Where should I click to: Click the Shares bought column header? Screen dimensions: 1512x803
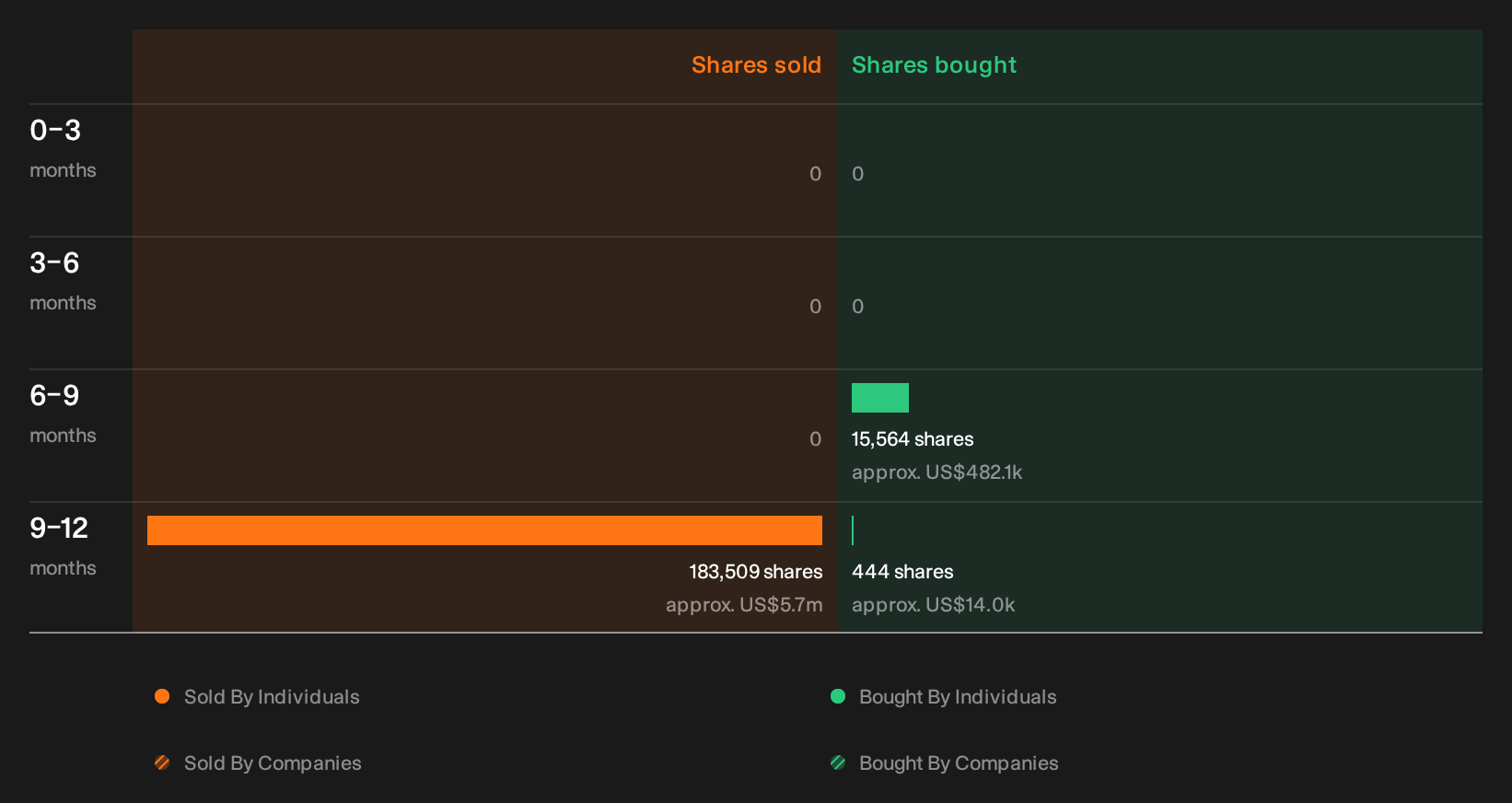934,65
